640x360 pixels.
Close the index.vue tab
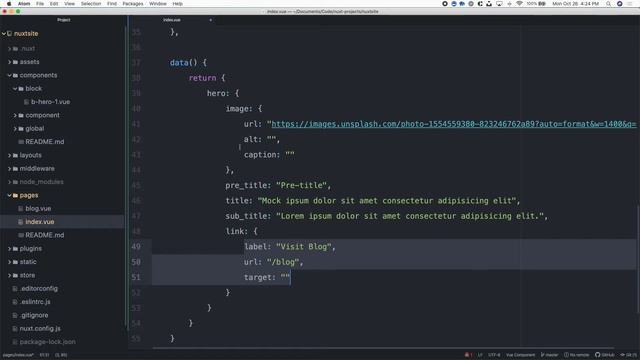click(211, 20)
